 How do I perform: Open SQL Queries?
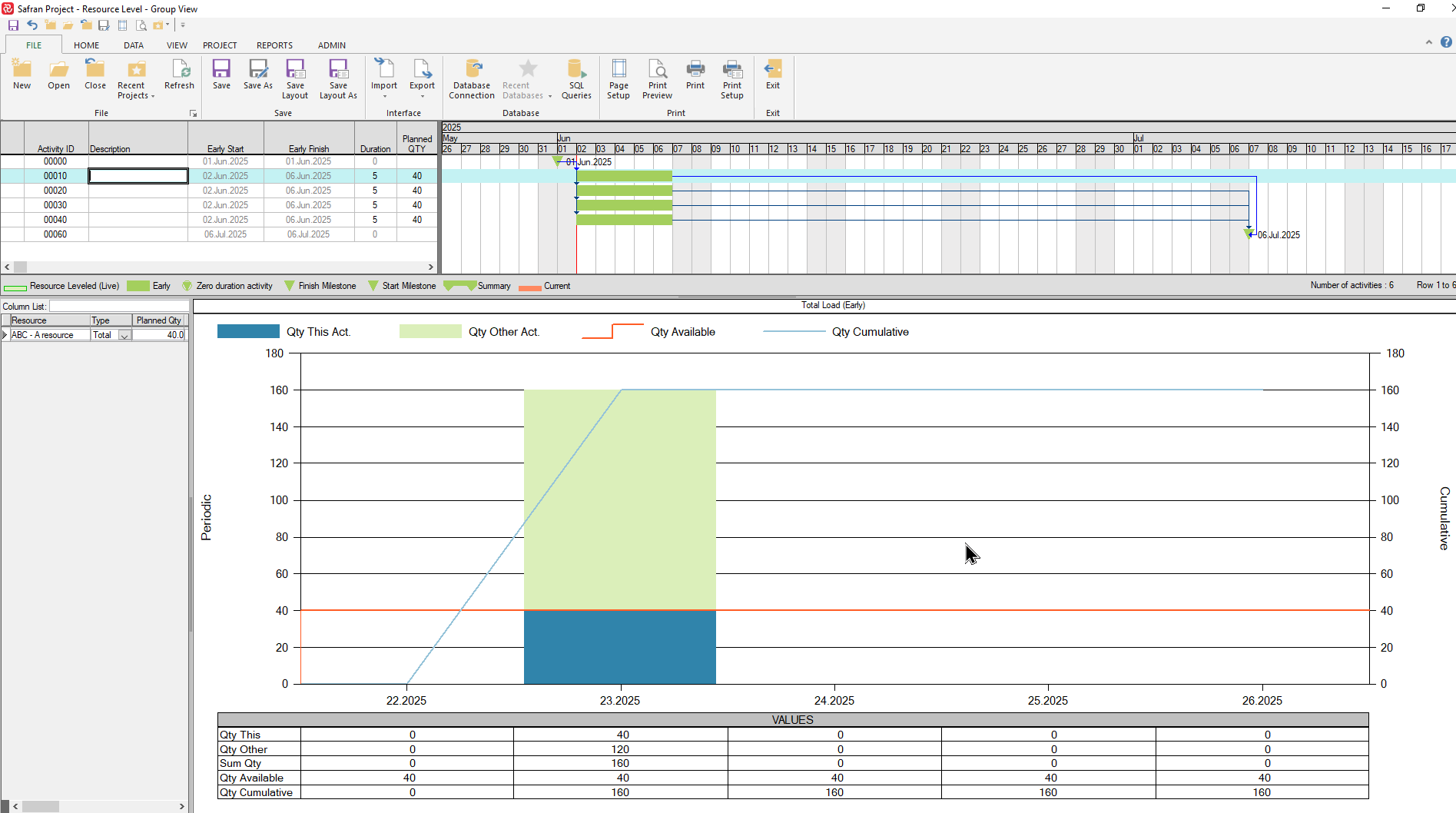[x=576, y=79]
